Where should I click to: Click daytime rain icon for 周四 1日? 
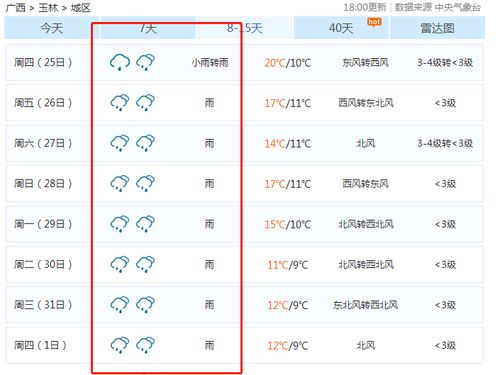point(120,345)
